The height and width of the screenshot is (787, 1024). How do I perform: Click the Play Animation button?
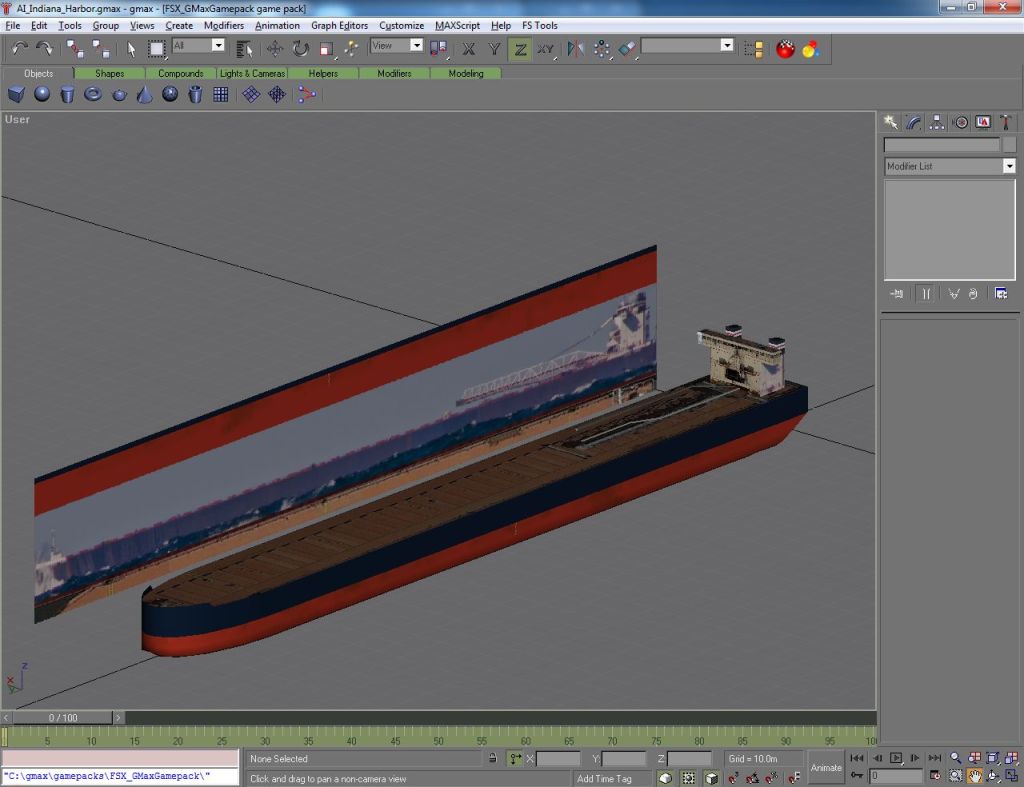click(x=896, y=758)
